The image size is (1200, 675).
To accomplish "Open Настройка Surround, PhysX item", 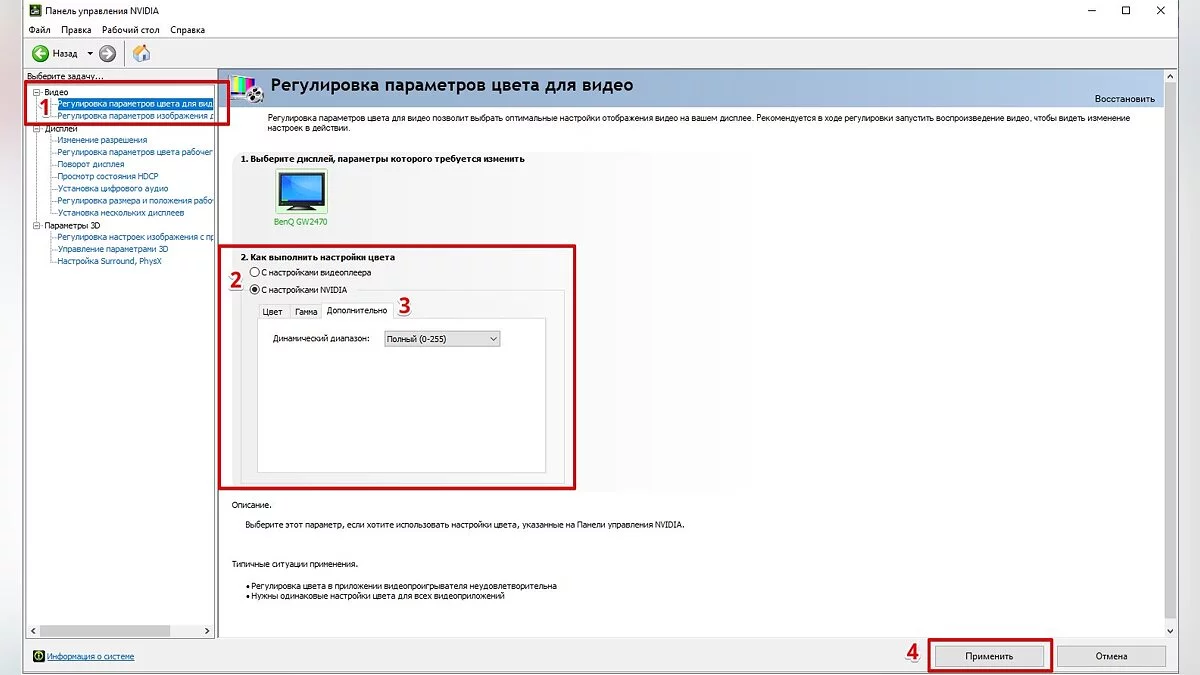I will pos(109,261).
